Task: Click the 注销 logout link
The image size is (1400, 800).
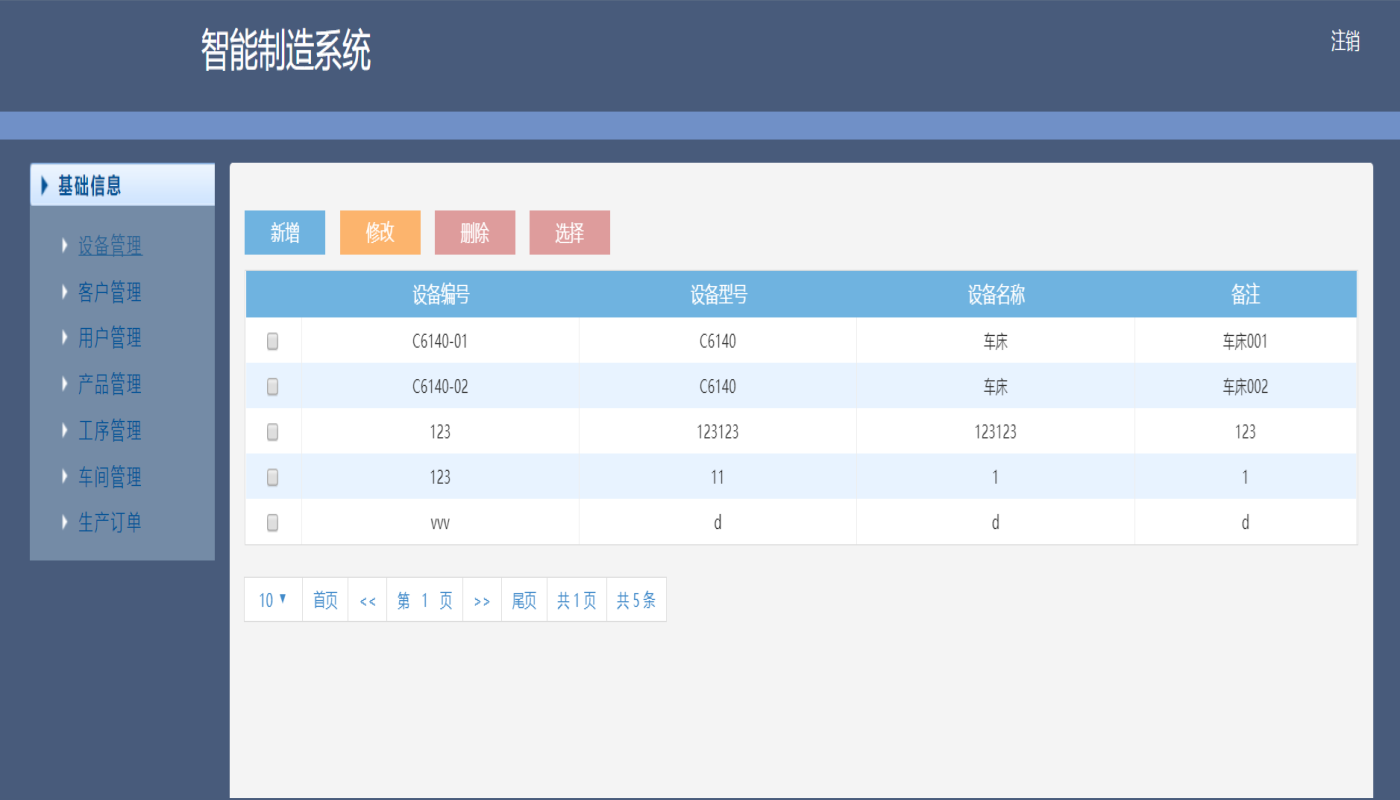Action: click(x=1344, y=41)
